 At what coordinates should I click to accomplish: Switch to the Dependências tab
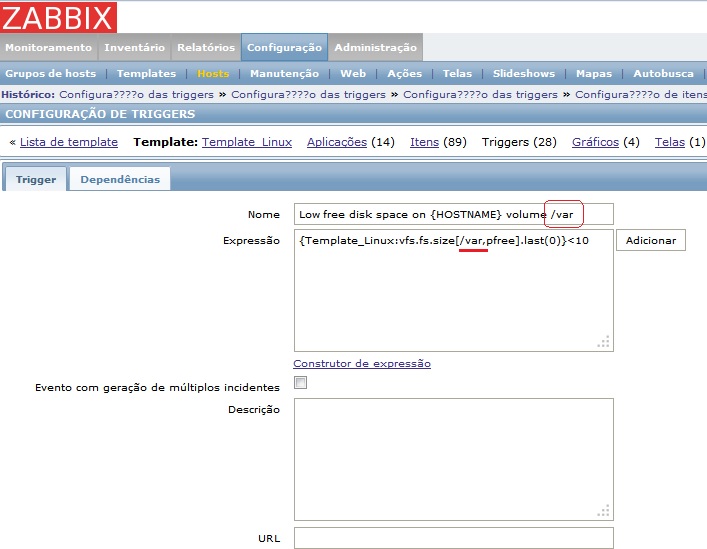click(120, 179)
